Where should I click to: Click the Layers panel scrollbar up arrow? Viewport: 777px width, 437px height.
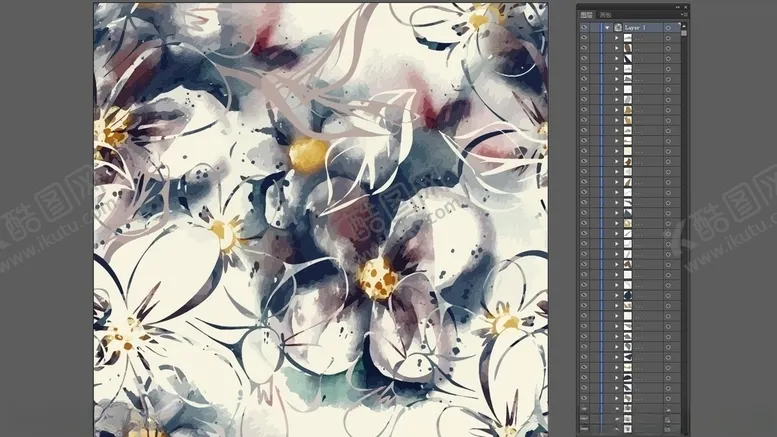pyautogui.click(x=684, y=25)
